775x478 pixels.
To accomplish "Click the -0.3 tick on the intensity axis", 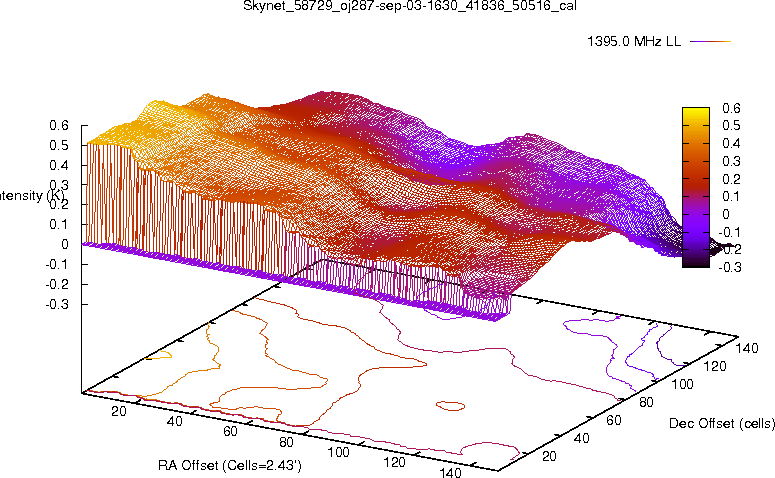I will pyautogui.click(x=55, y=303).
